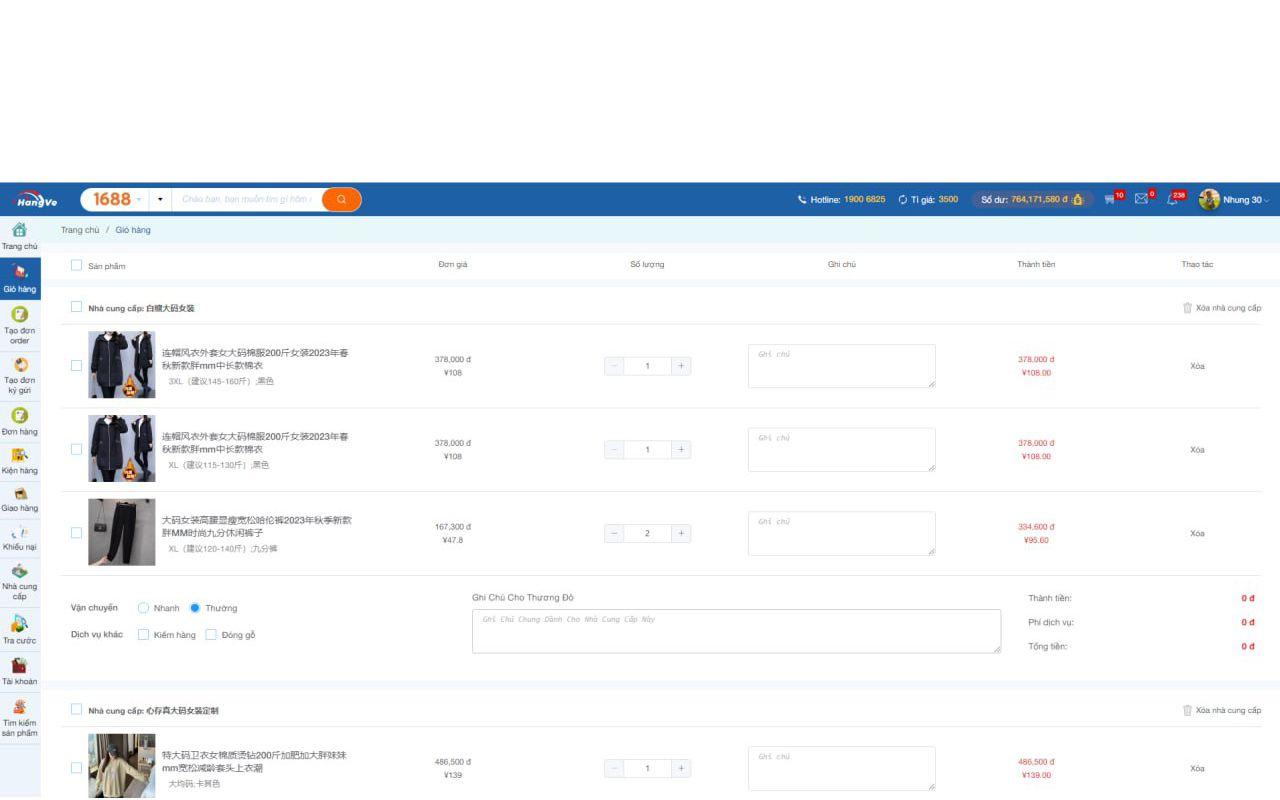Open Tài khoản in sidebar menu

(x=20, y=672)
